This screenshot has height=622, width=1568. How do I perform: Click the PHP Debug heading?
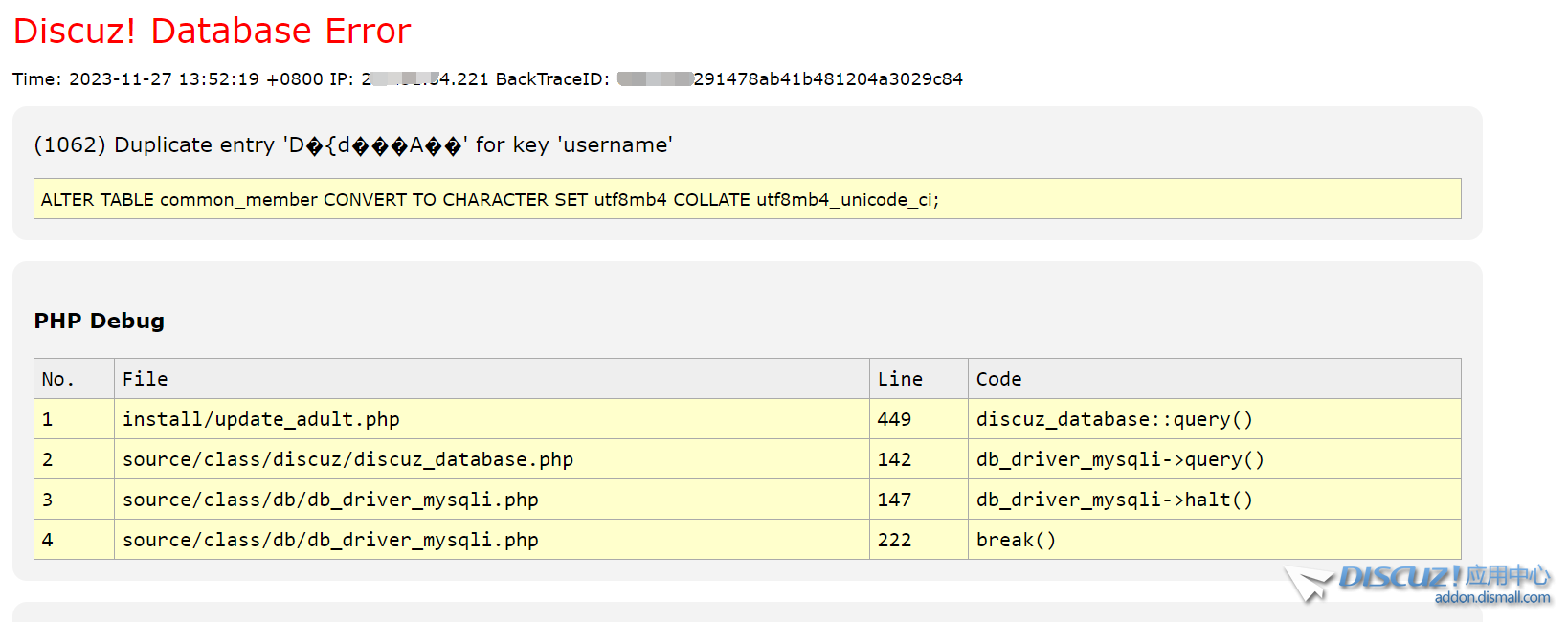(99, 322)
